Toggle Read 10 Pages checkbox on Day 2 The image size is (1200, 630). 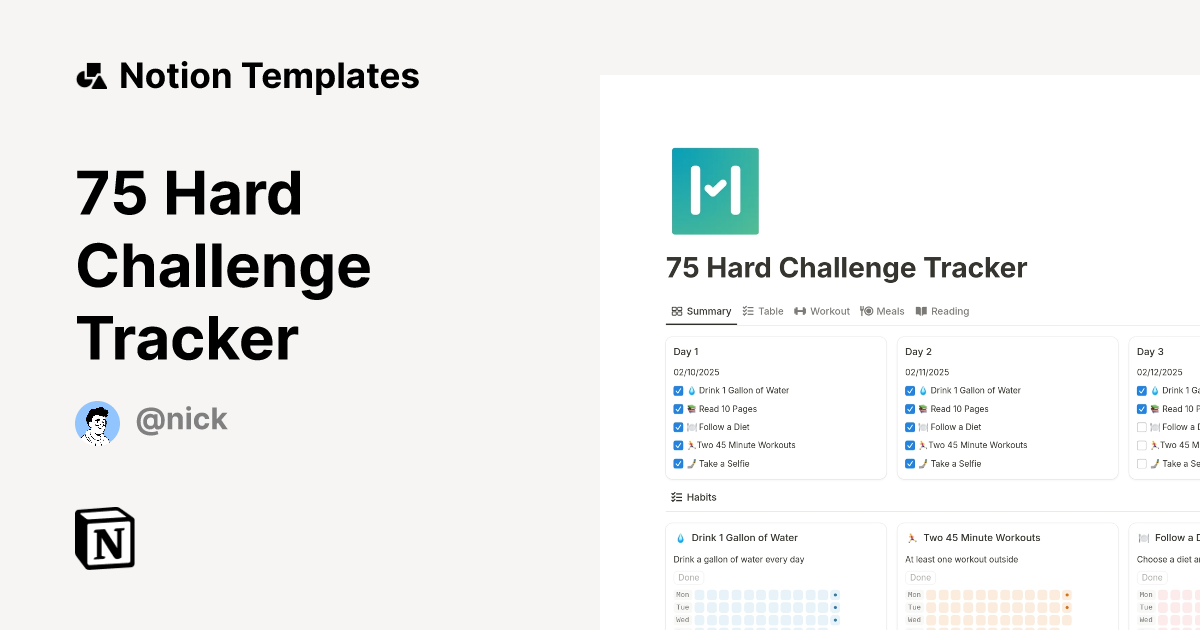pyautogui.click(x=910, y=409)
